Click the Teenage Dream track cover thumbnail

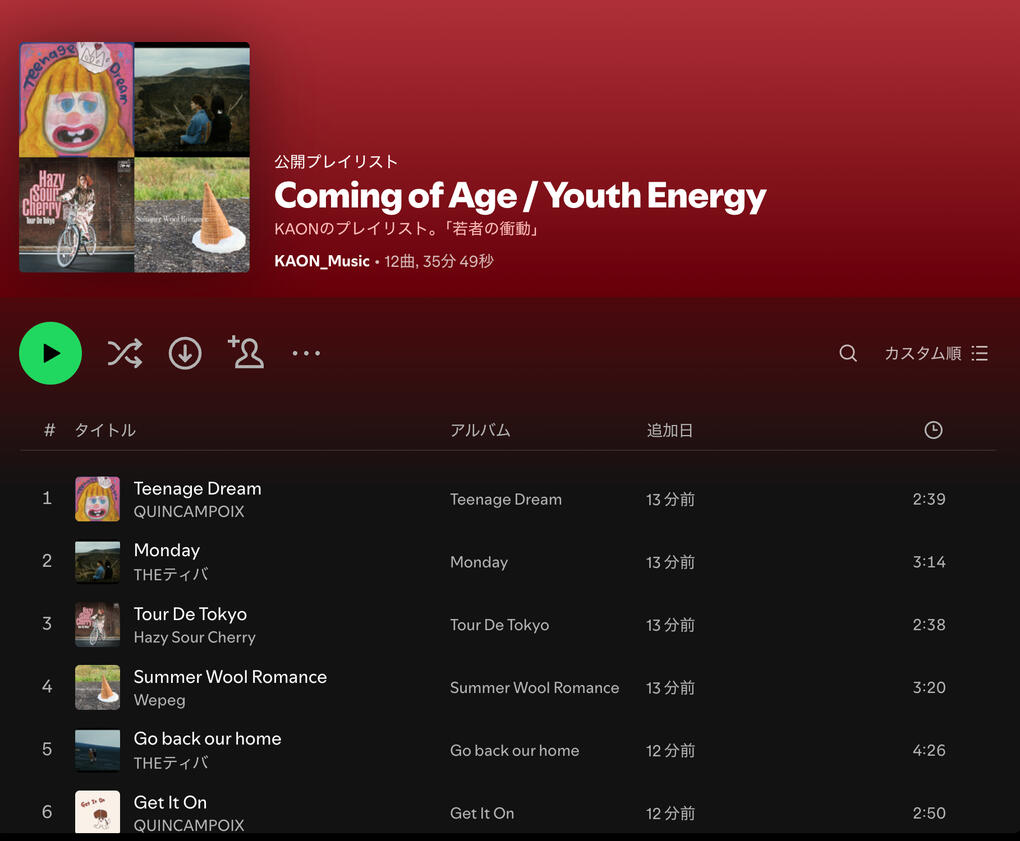click(x=97, y=499)
